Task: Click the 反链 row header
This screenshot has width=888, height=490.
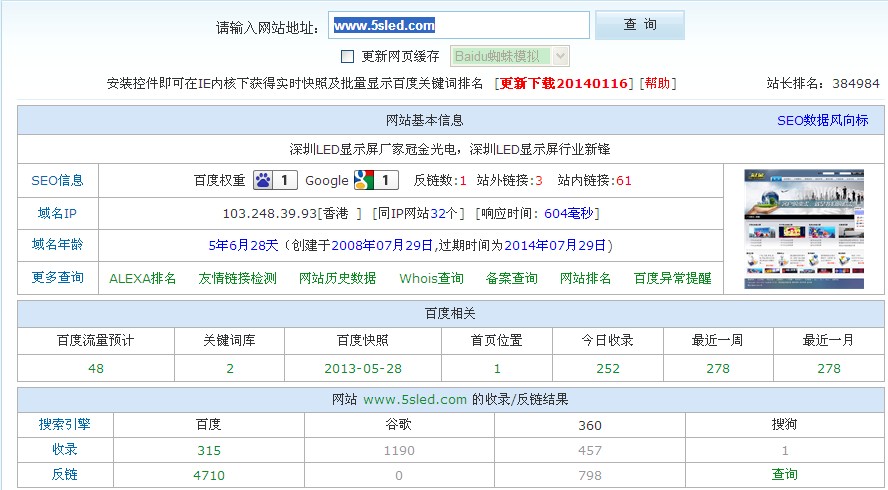Action: tap(65, 474)
